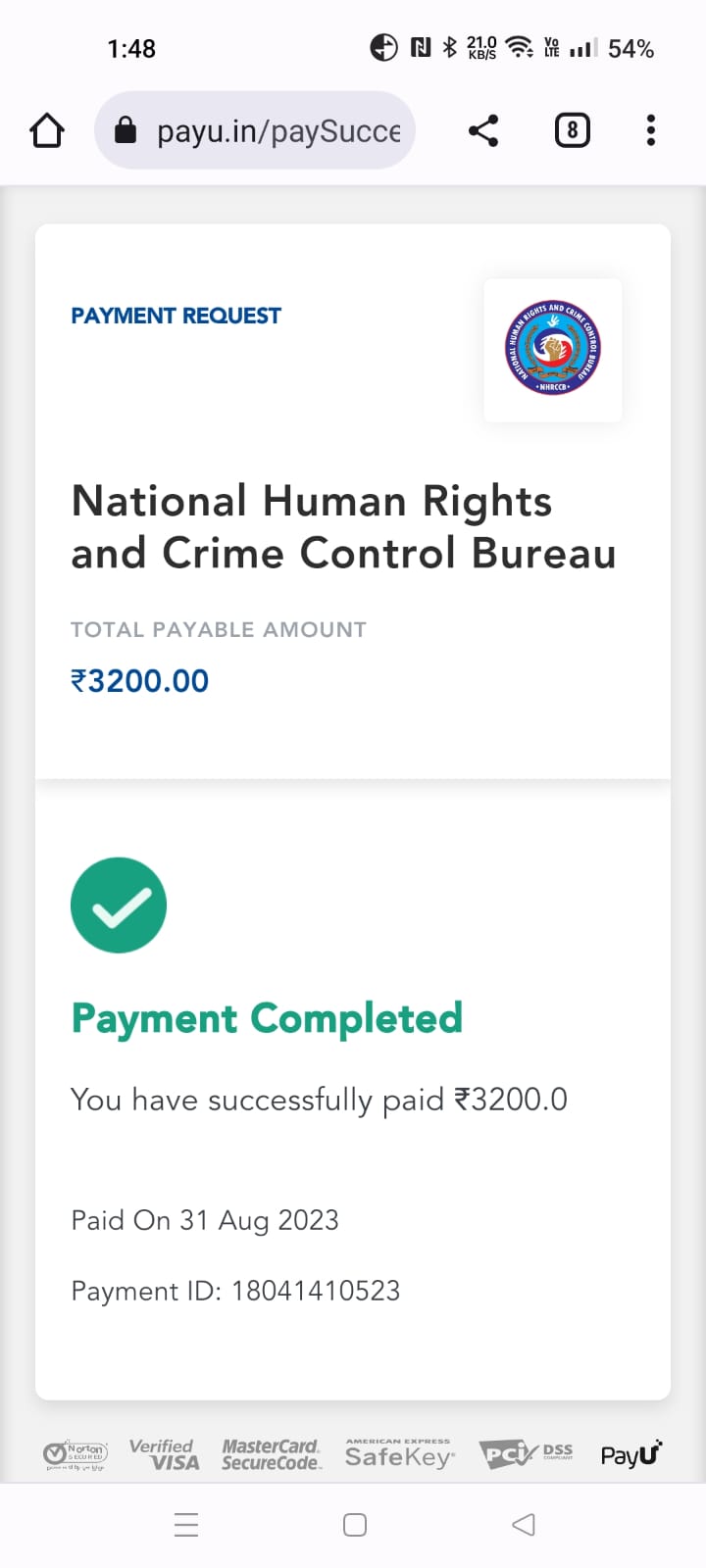Tap the browser home icon

pos(47,130)
